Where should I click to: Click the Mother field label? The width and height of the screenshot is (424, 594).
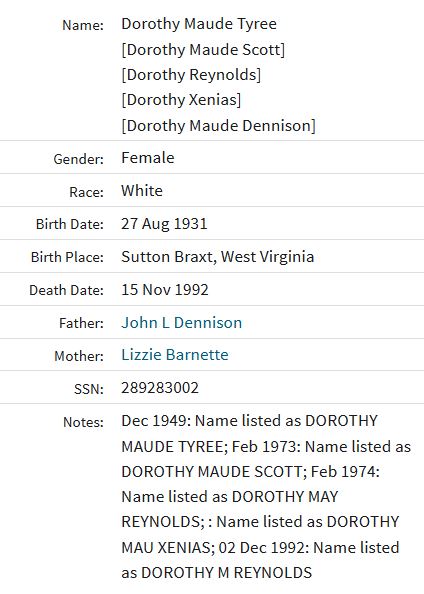tap(79, 356)
